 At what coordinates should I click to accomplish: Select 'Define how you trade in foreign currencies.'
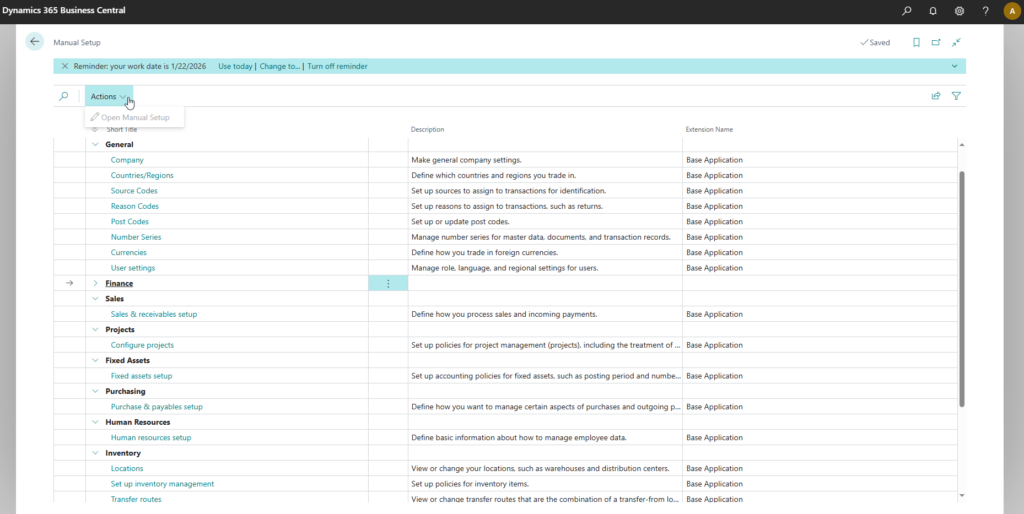(x=485, y=253)
